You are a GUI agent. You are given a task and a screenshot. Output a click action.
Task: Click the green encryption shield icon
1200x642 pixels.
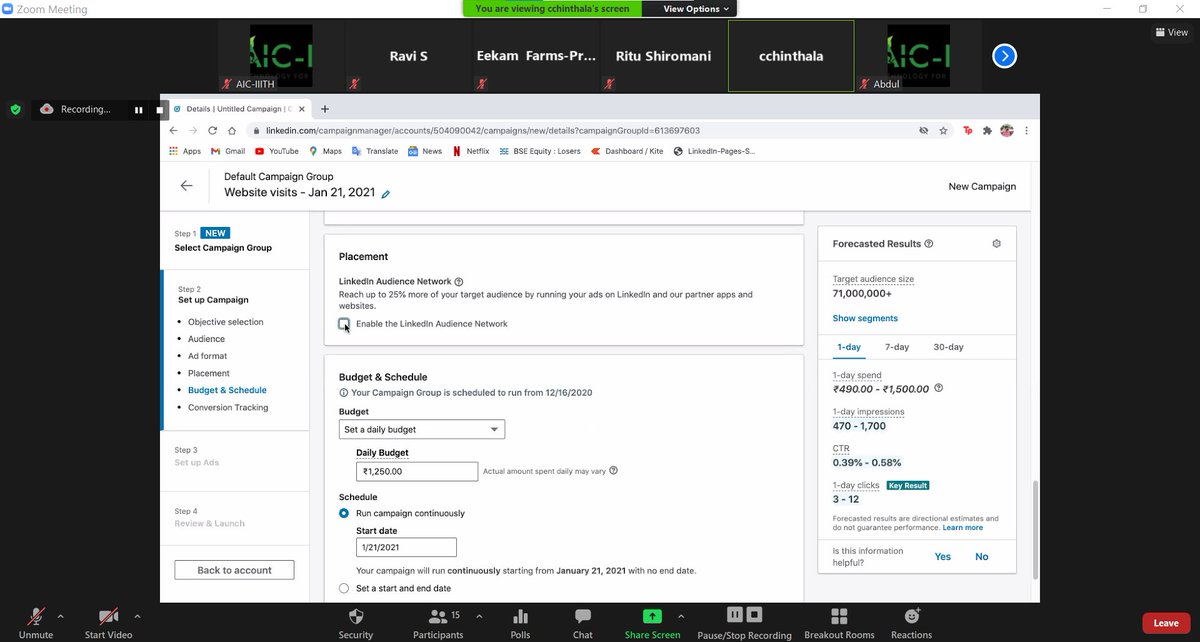15,109
